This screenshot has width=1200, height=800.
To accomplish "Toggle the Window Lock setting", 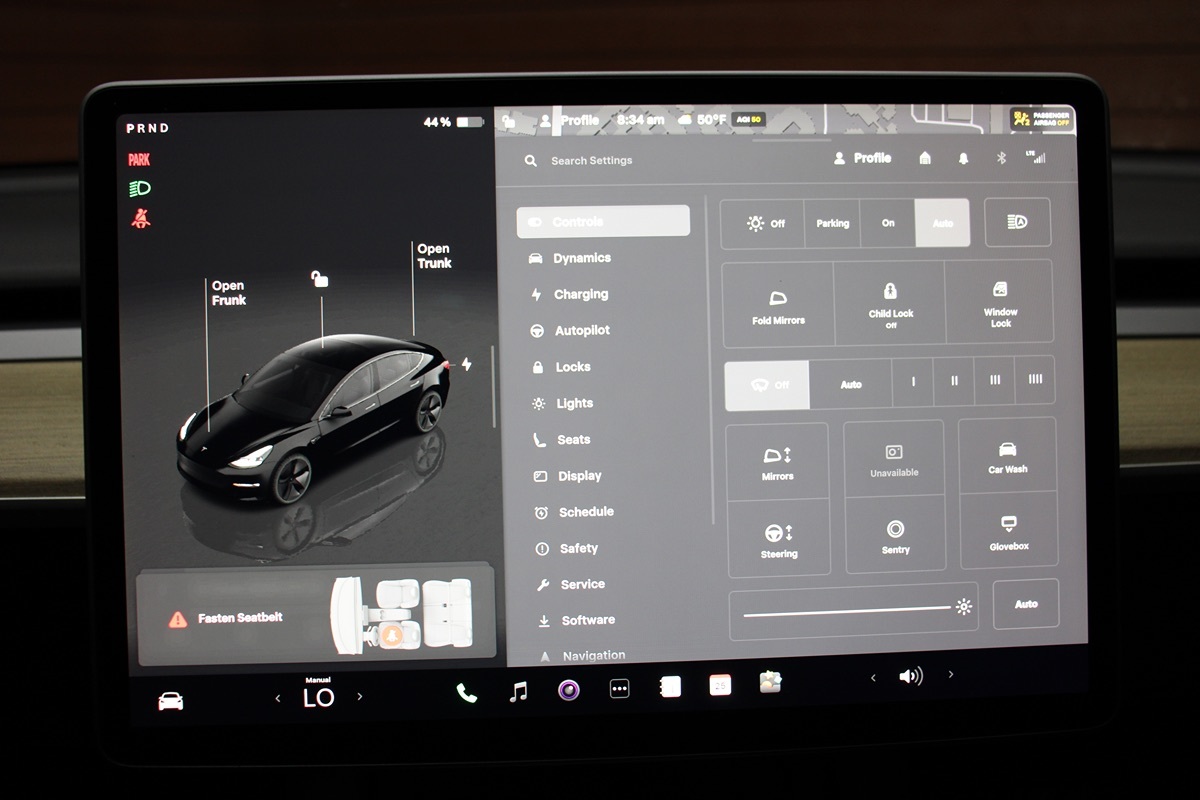I will click(x=1000, y=304).
